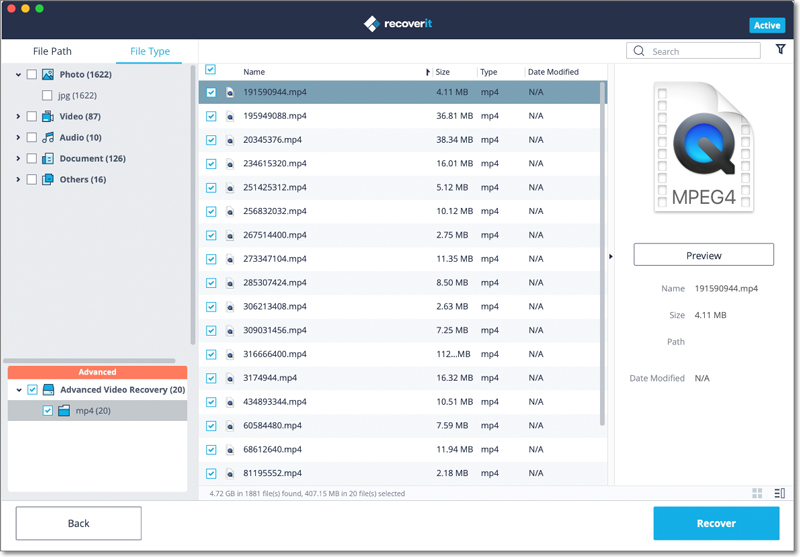Check the Video (87) checkbox
The width and height of the screenshot is (800, 557).
click(32, 116)
